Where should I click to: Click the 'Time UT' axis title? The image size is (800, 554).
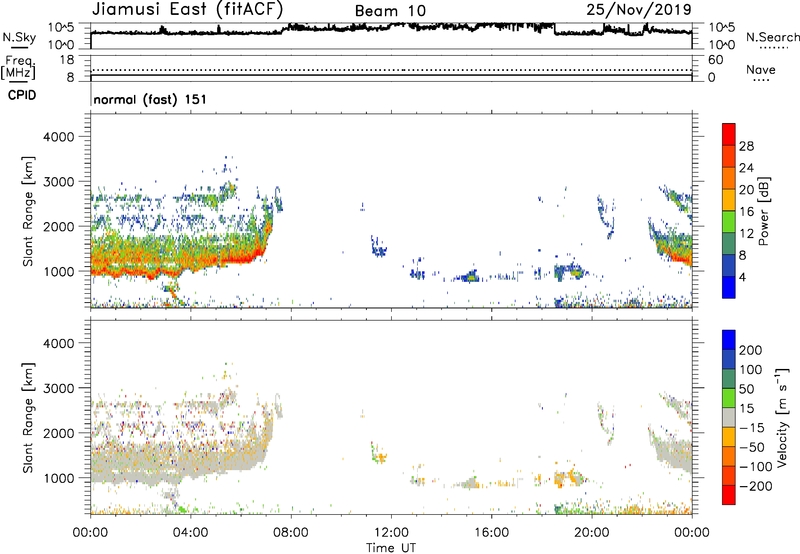click(x=391, y=548)
